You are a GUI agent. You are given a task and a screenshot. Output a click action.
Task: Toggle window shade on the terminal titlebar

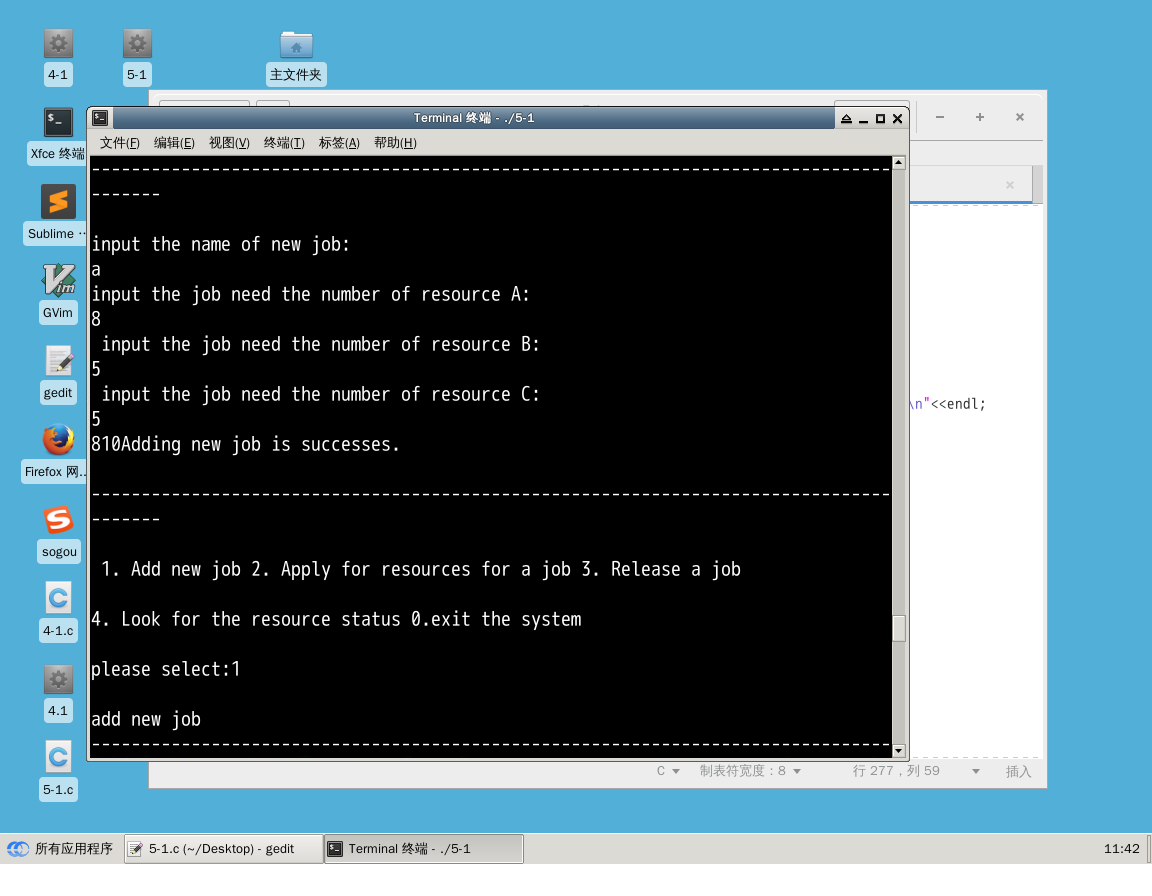pyautogui.click(x=845, y=117)
